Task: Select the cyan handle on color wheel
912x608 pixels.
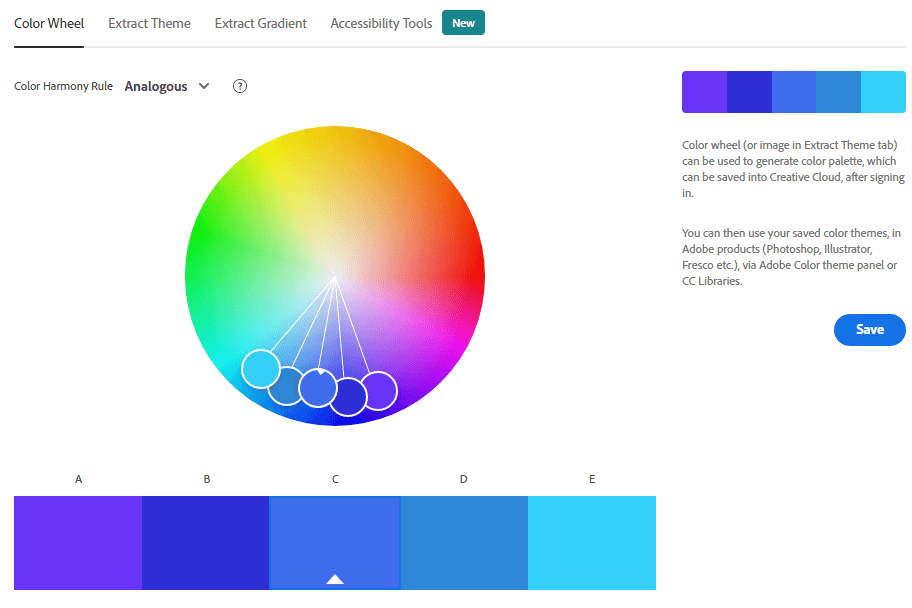Action: click(261, 368)
